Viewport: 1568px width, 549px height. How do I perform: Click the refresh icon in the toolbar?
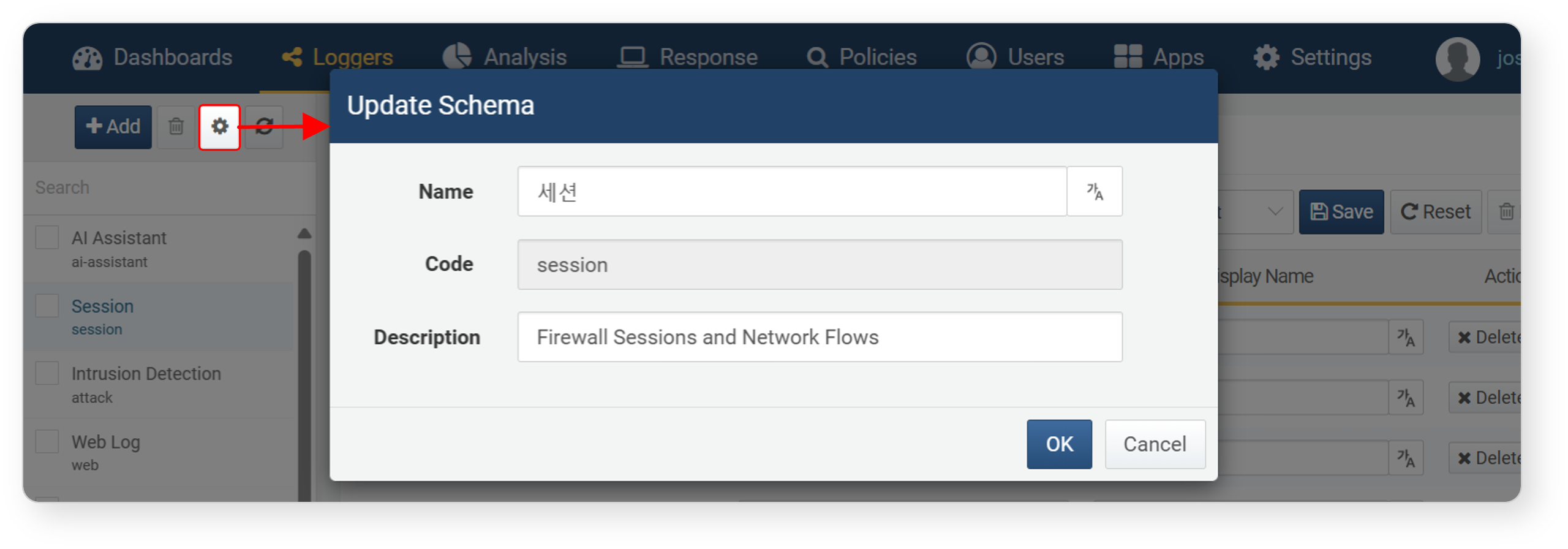(264, 127)
